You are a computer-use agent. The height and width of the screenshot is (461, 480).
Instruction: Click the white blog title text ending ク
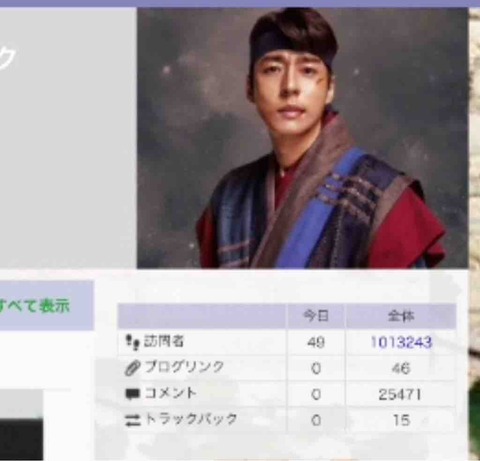(7, 57)
